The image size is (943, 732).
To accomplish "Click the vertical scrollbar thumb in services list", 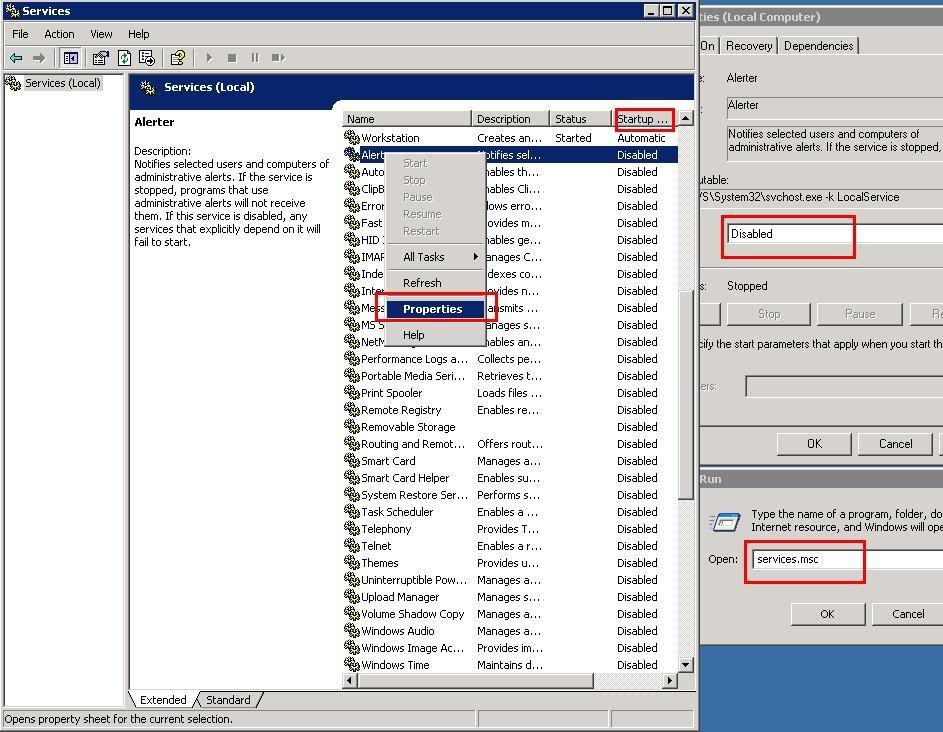I will [685, 395].
